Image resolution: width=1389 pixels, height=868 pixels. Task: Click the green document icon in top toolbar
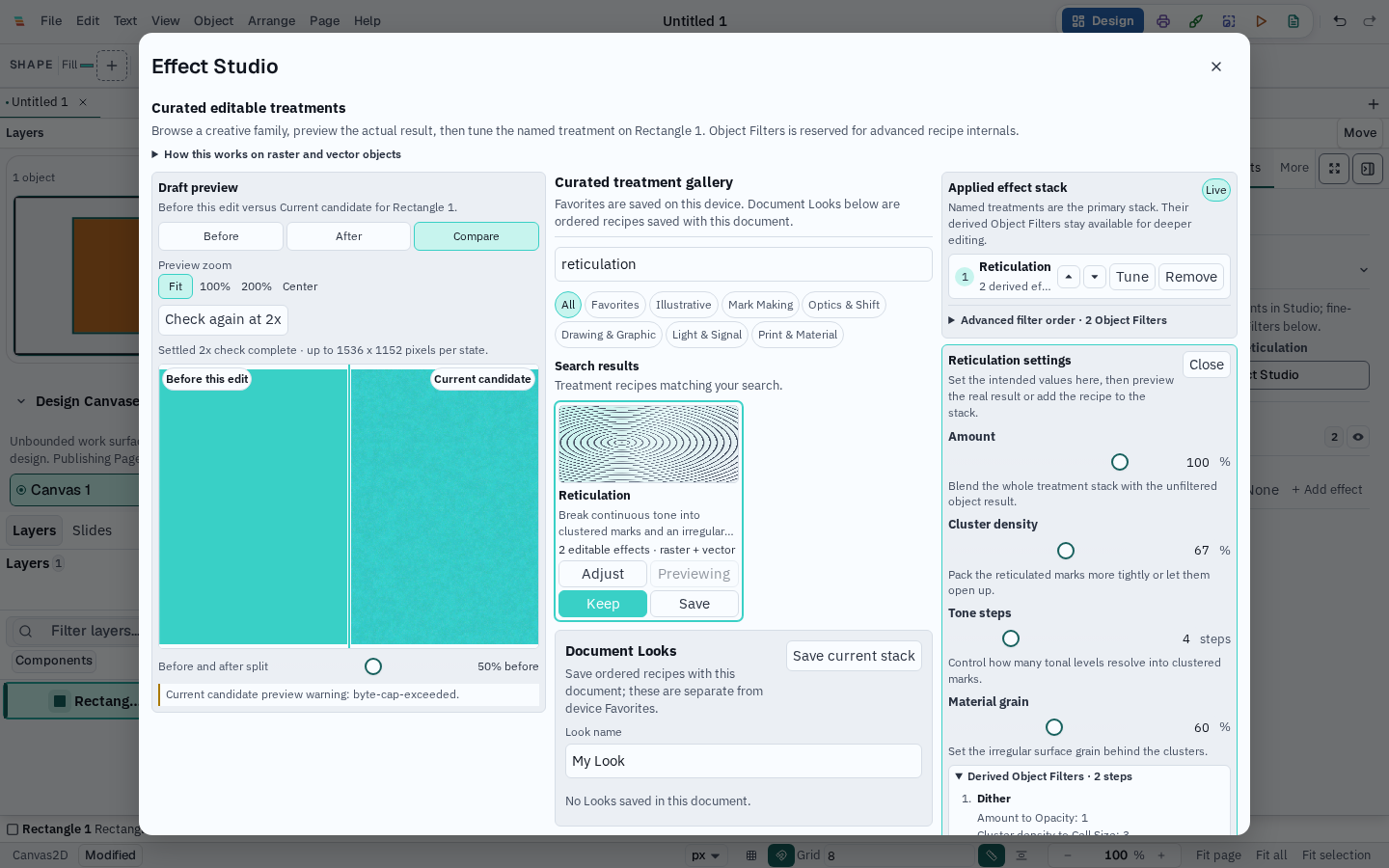(x=1294, y=21)
